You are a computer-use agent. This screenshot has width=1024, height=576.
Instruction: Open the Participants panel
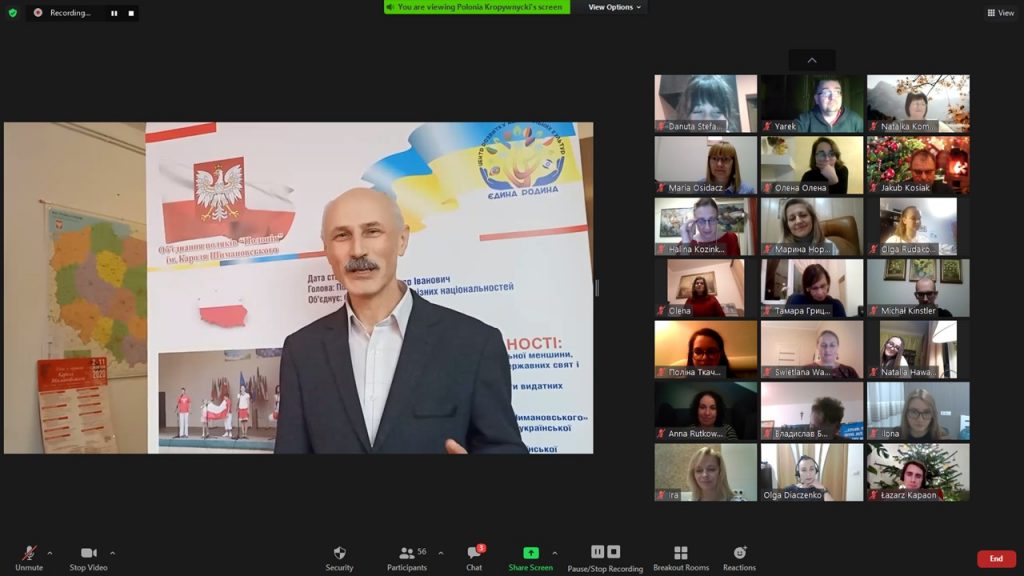407,554
